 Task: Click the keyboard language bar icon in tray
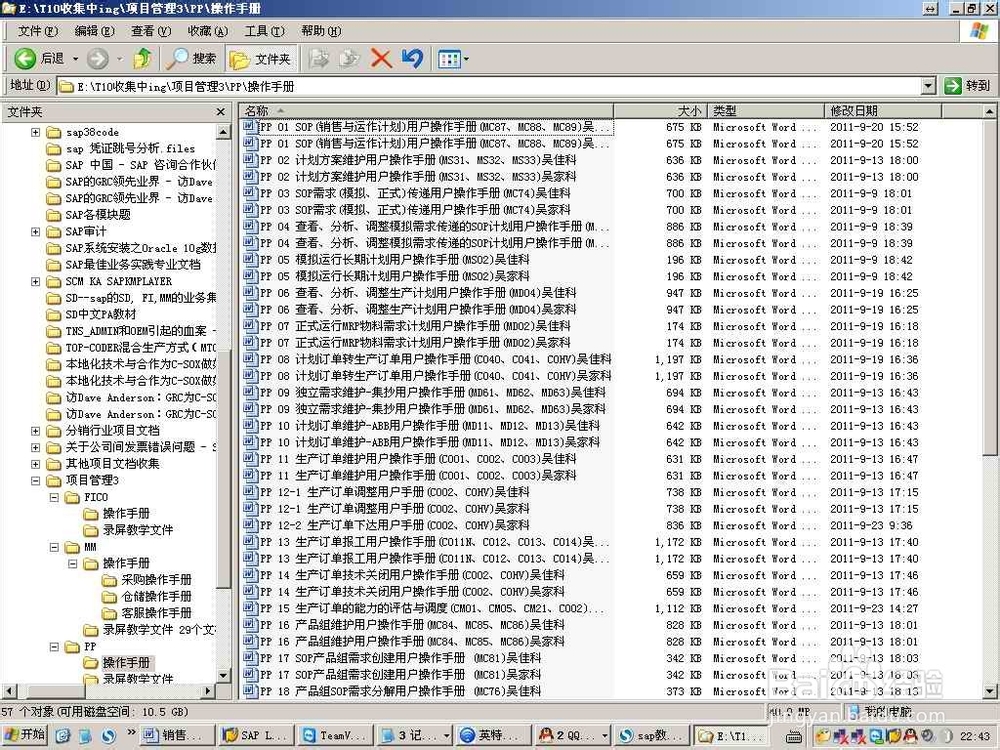click(794, 737)
